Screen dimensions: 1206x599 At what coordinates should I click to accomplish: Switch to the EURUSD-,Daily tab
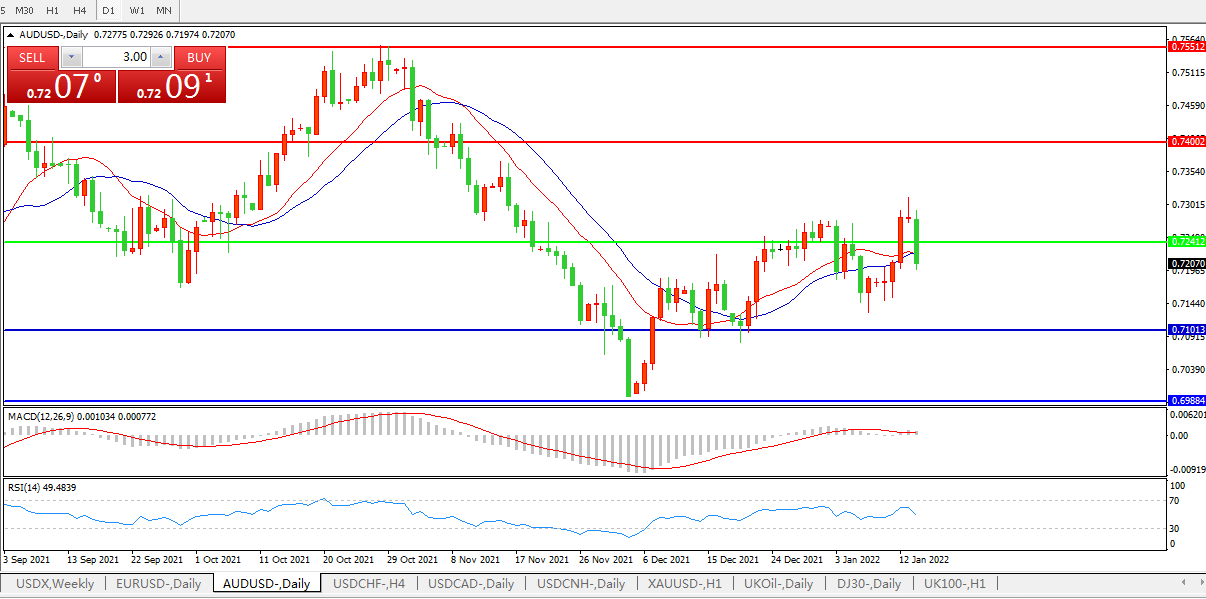click(158, 584)
